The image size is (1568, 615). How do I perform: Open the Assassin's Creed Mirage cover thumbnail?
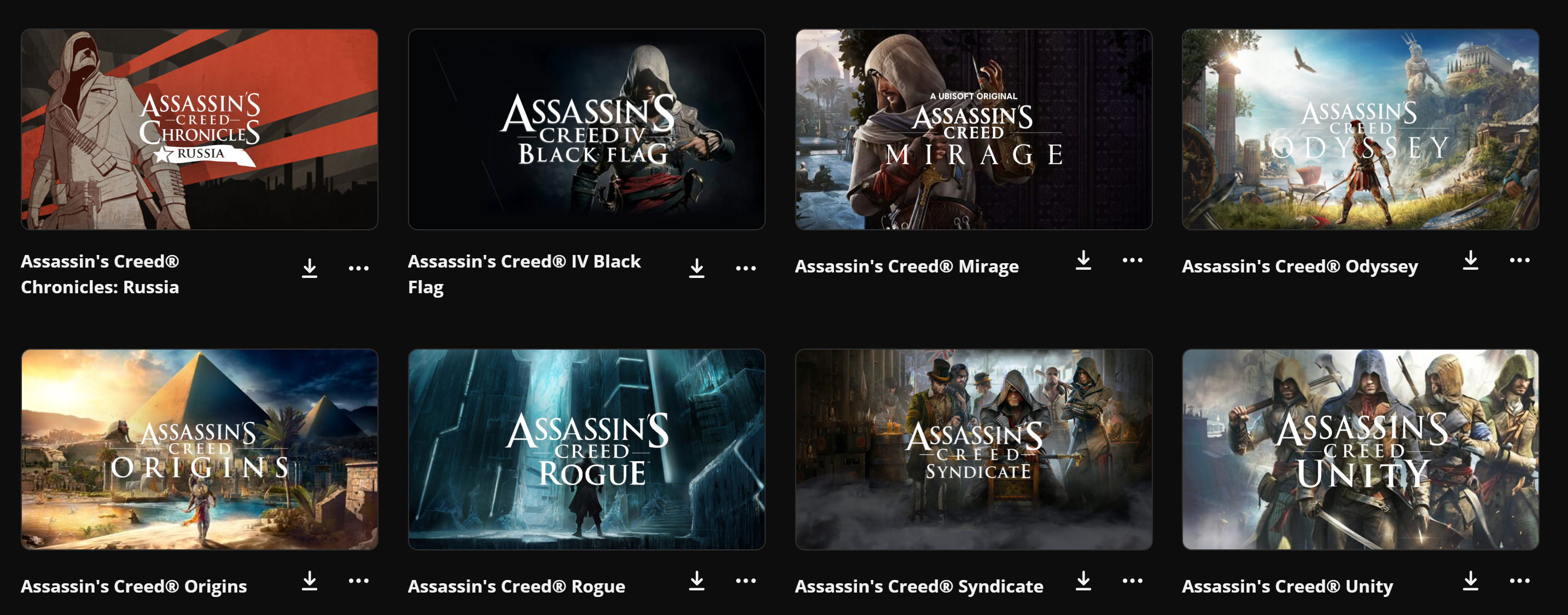click(x=974, y=129)
